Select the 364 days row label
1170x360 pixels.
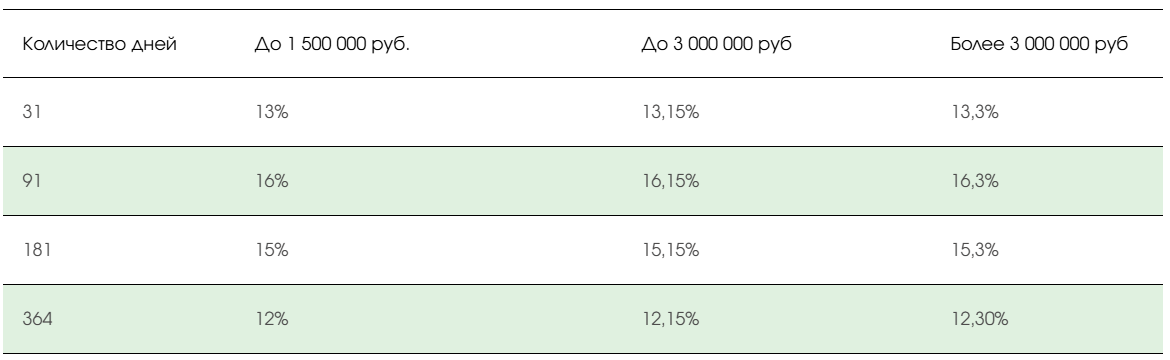tap(37, 320)
